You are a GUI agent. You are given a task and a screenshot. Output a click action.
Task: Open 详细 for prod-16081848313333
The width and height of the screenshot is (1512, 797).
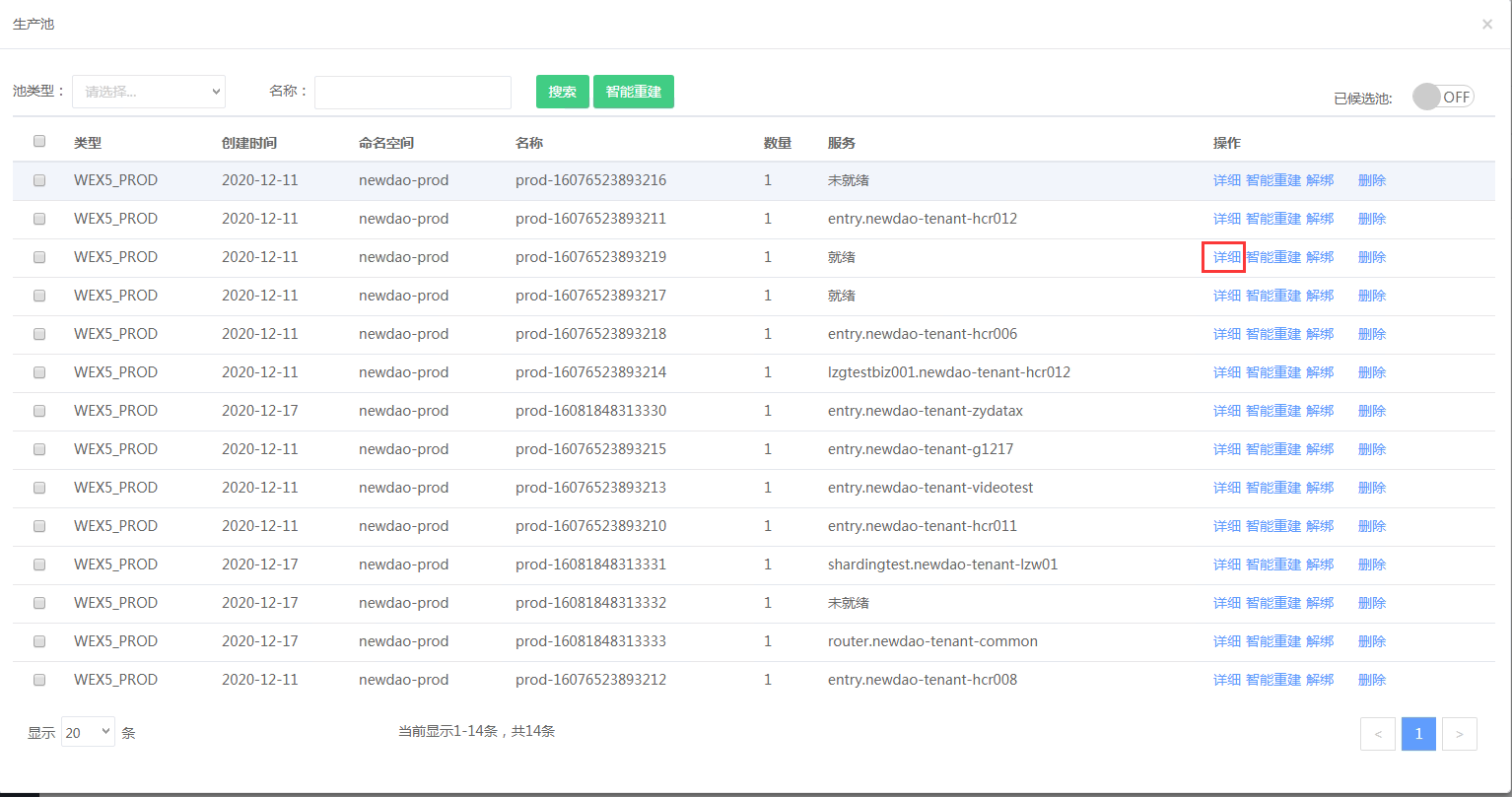(x=1227, y=641)
